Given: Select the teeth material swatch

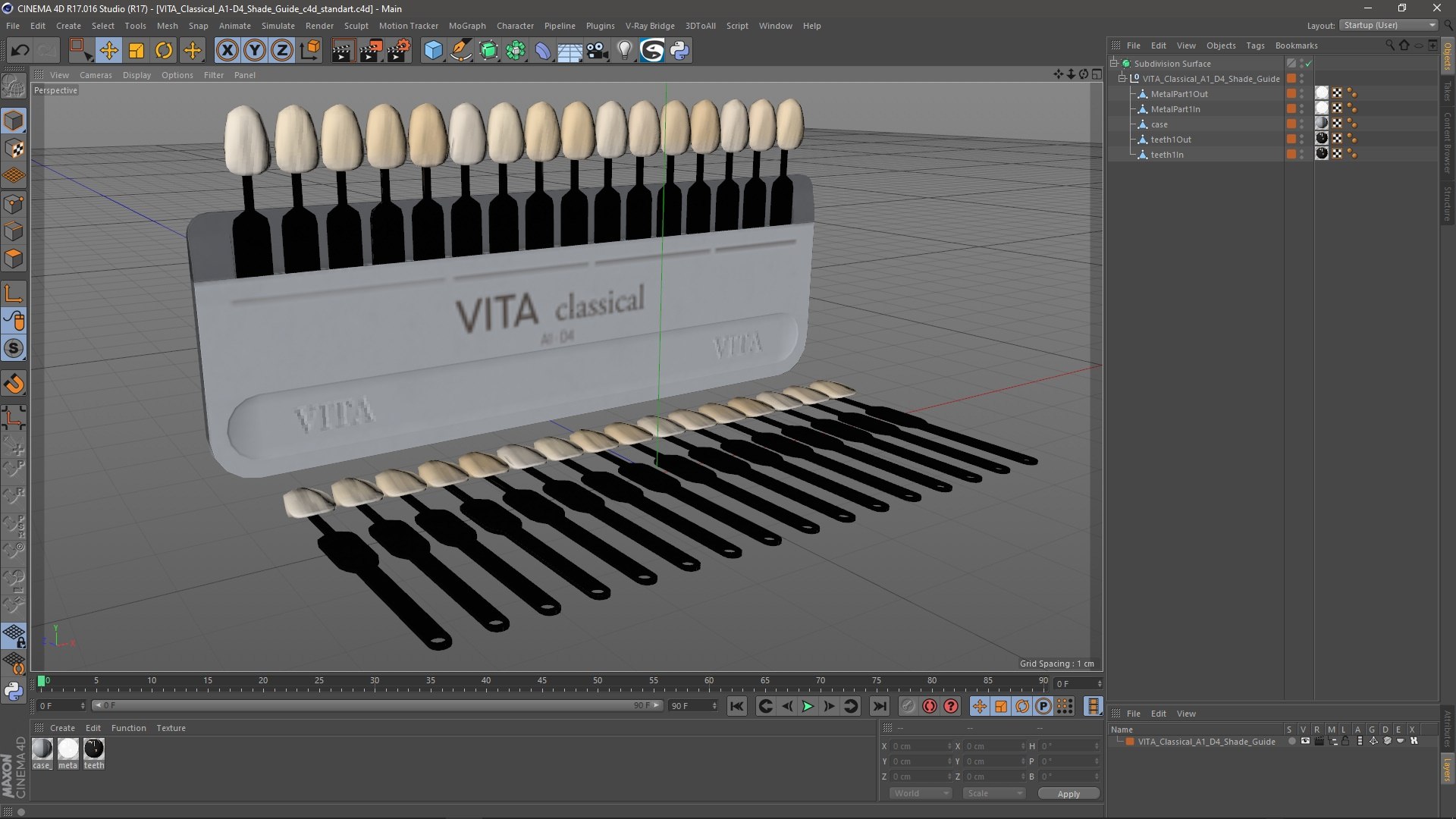Looking at the screenshot, I should point(94,749).
